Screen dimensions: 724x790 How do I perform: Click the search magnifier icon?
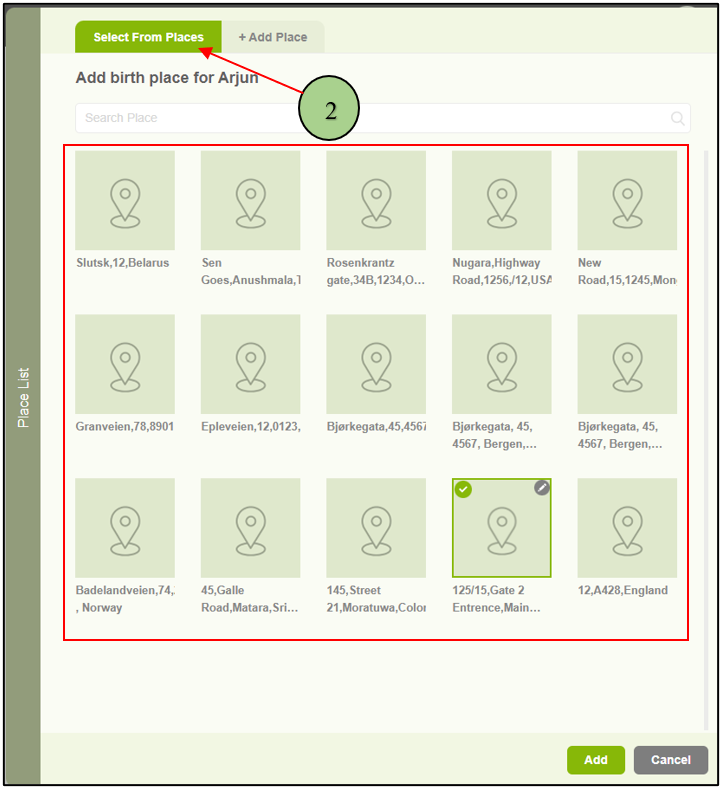pyautogui.click(x=678, y=119)
